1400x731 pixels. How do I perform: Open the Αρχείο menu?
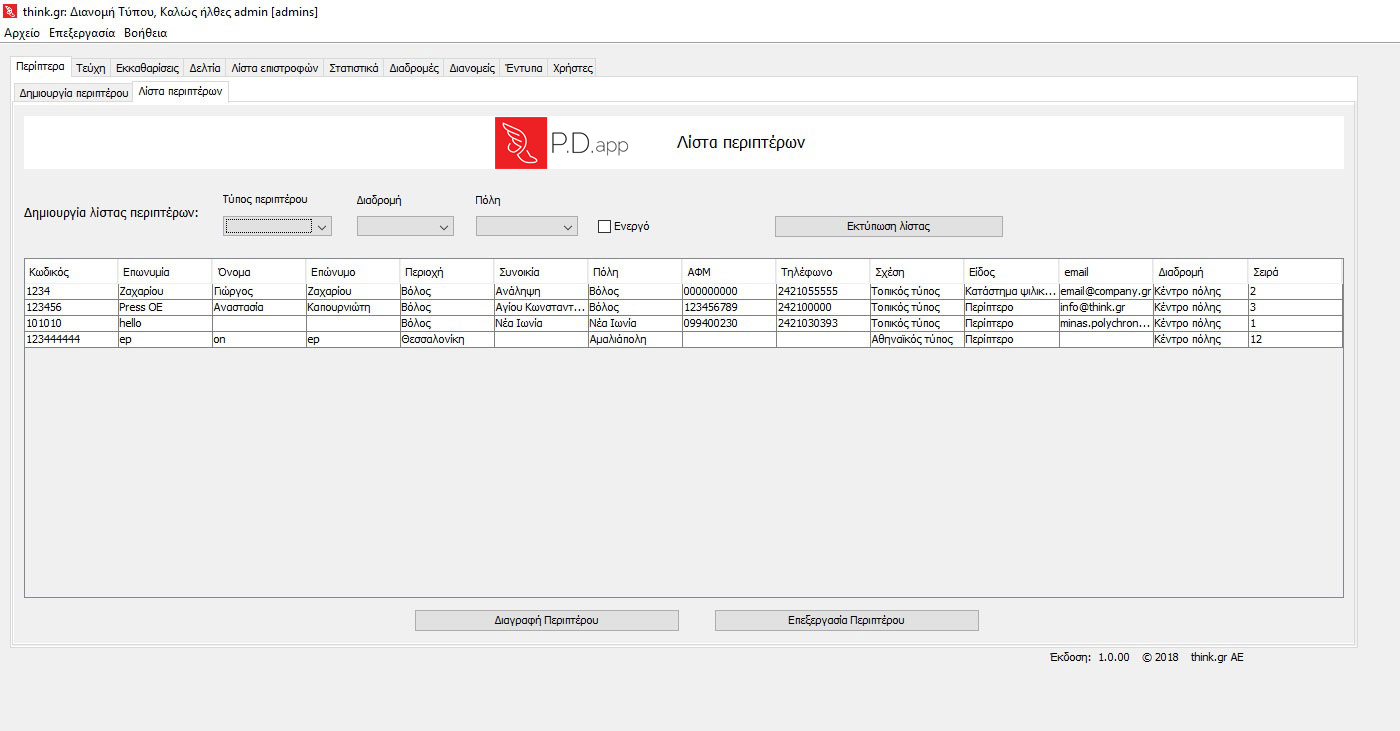pos(22,33)
